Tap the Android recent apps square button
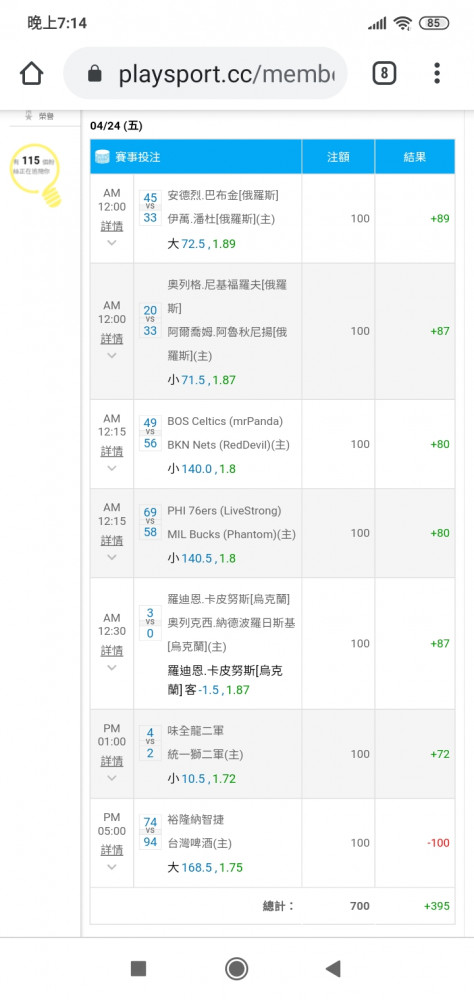Screen dimensions: 474x1000 coord(138,969)
